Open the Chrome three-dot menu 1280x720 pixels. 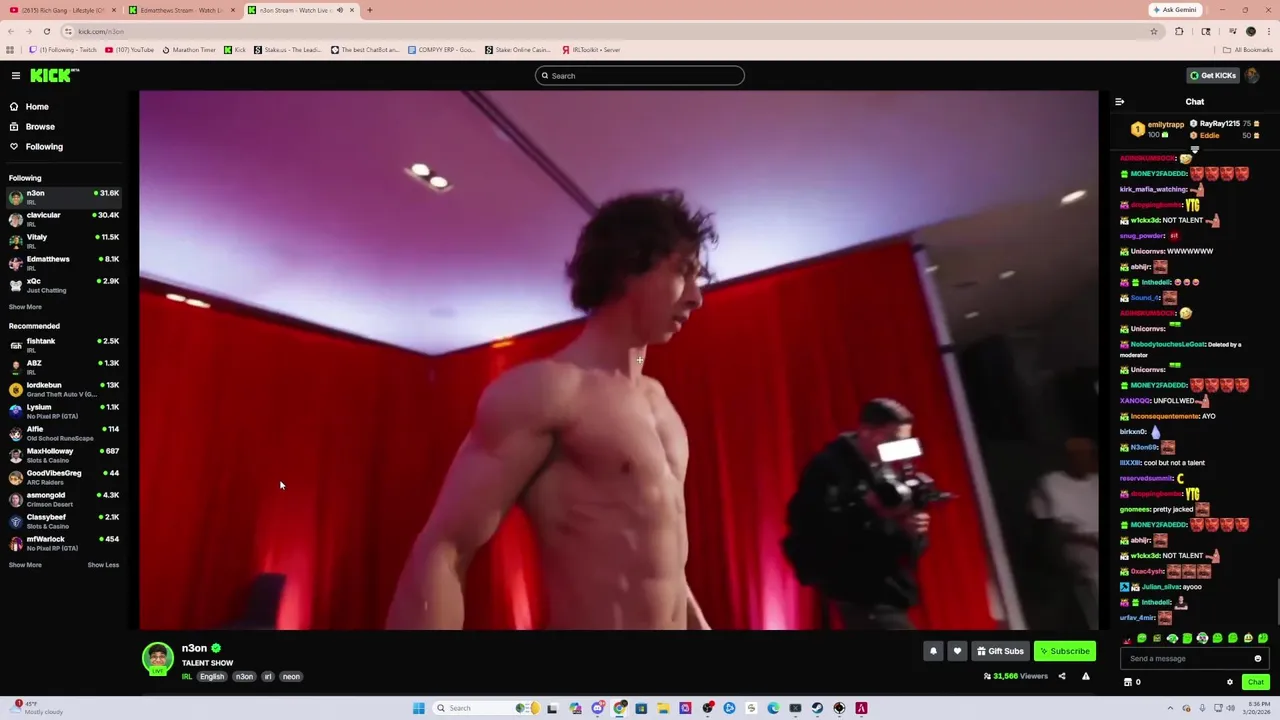[x=1268, y=31]
